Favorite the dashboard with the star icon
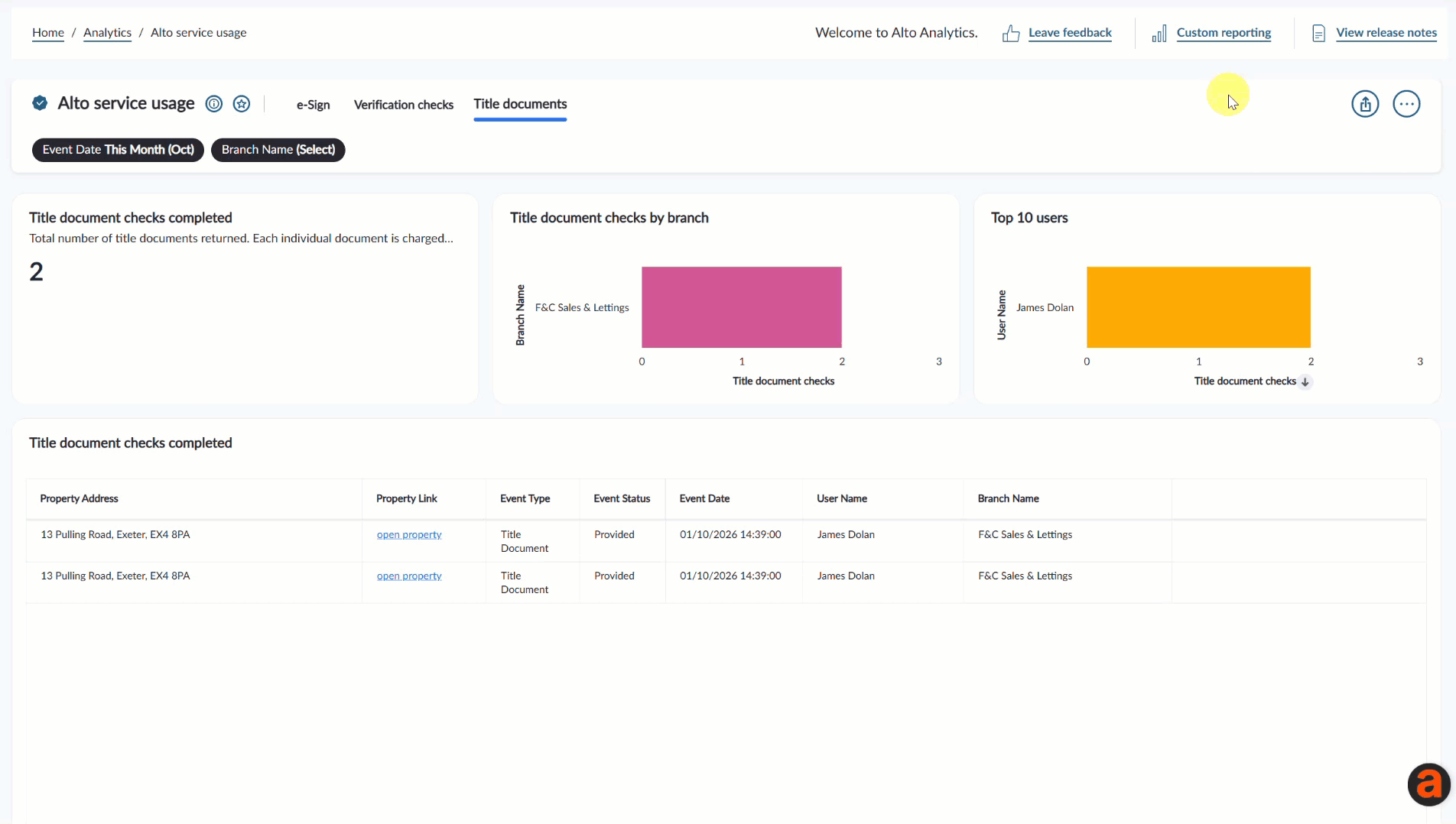This screenshot has width=1456, height=824. (242, 104)
